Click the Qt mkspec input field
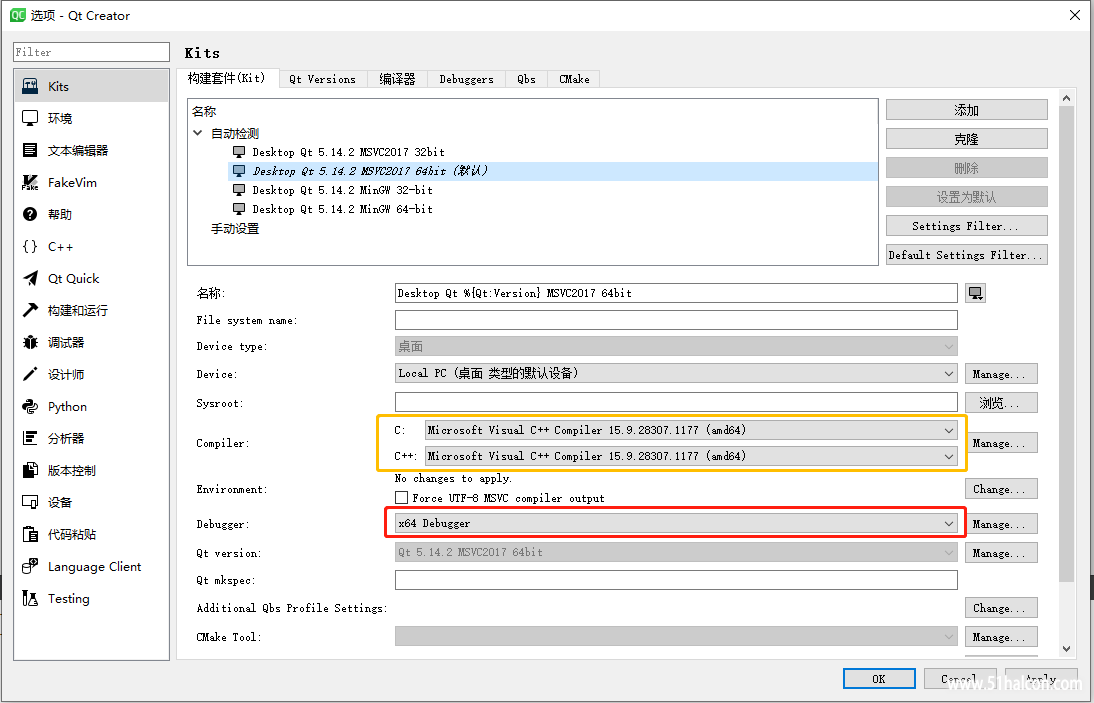The image size is (1094, 703). click(676, 580)
